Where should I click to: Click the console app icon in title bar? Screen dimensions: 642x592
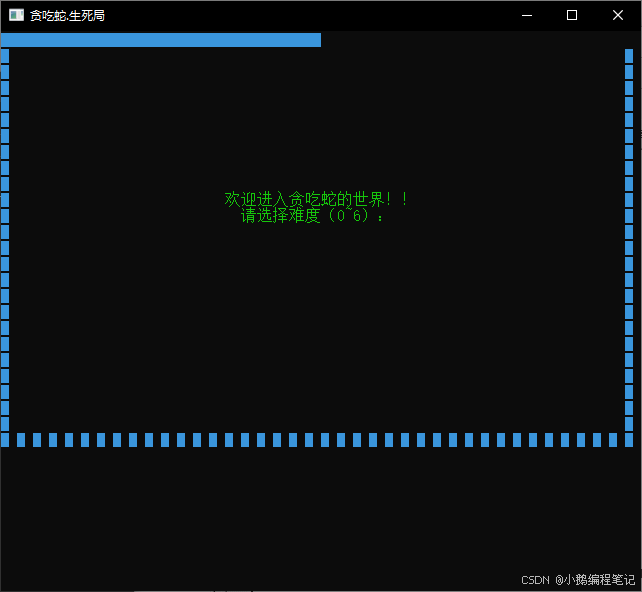click(16, 16)
